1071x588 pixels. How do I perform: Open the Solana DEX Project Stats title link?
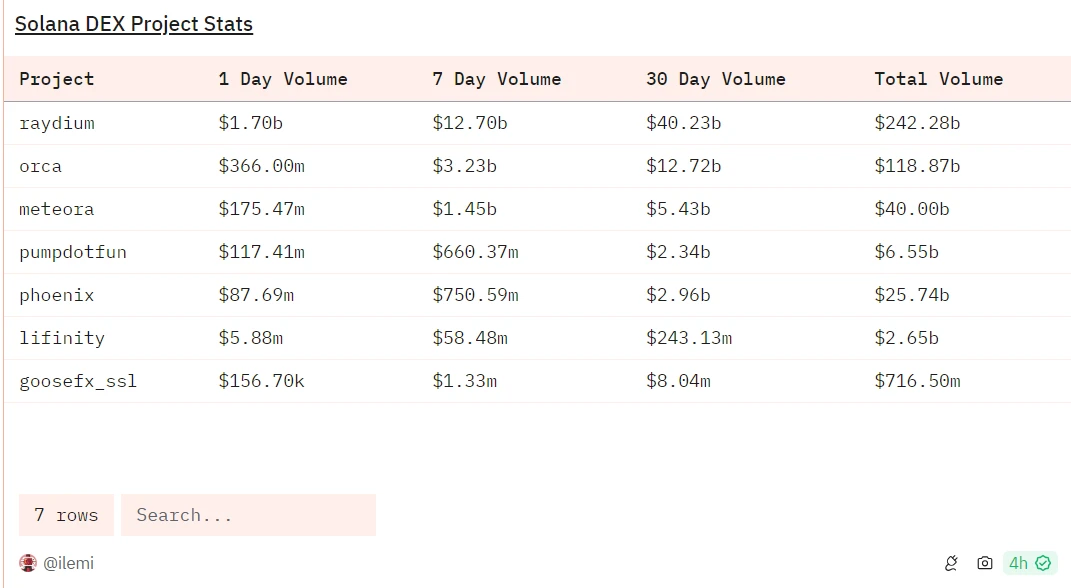(x=133, y=24)
